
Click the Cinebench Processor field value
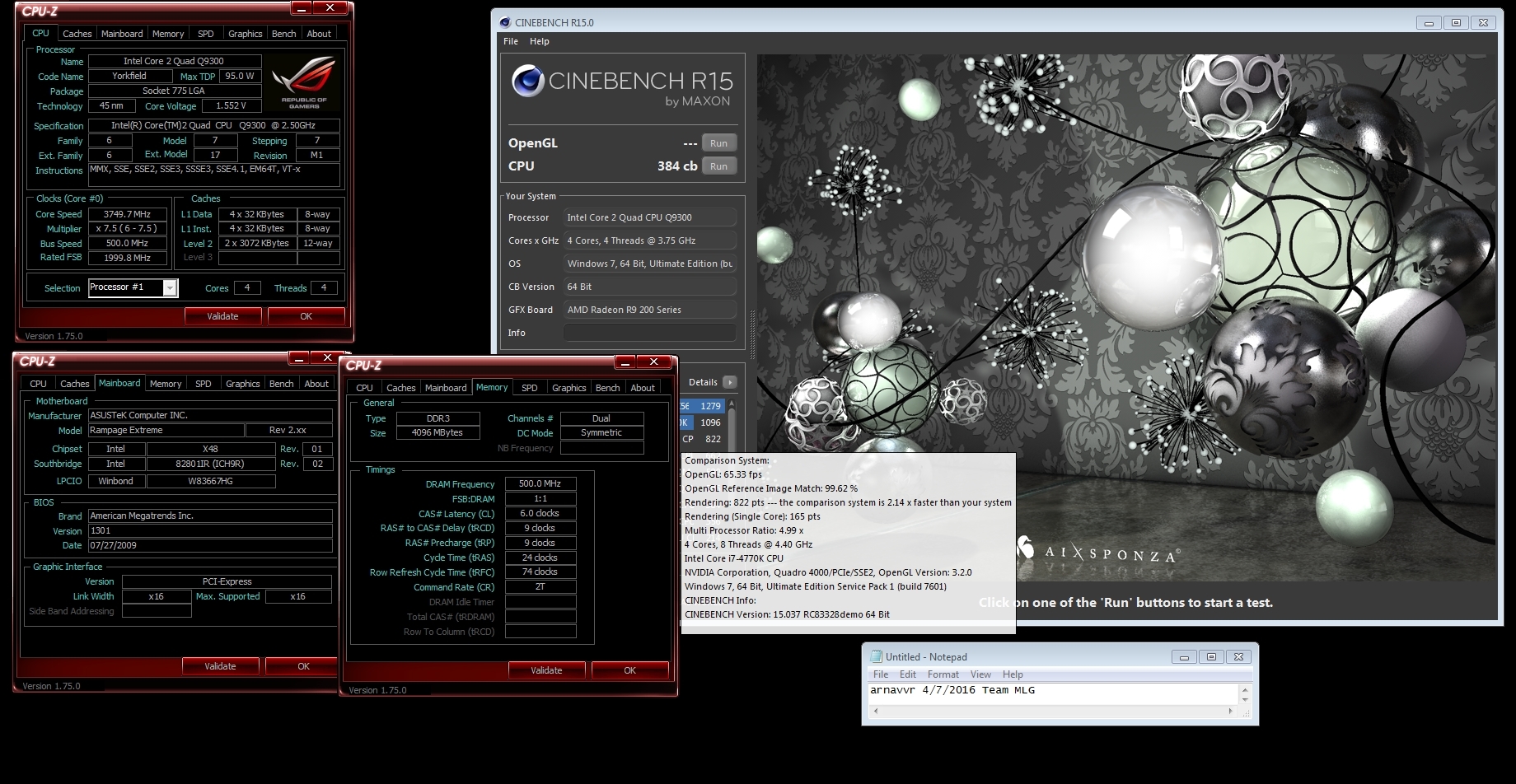click(x=649, y=217)
